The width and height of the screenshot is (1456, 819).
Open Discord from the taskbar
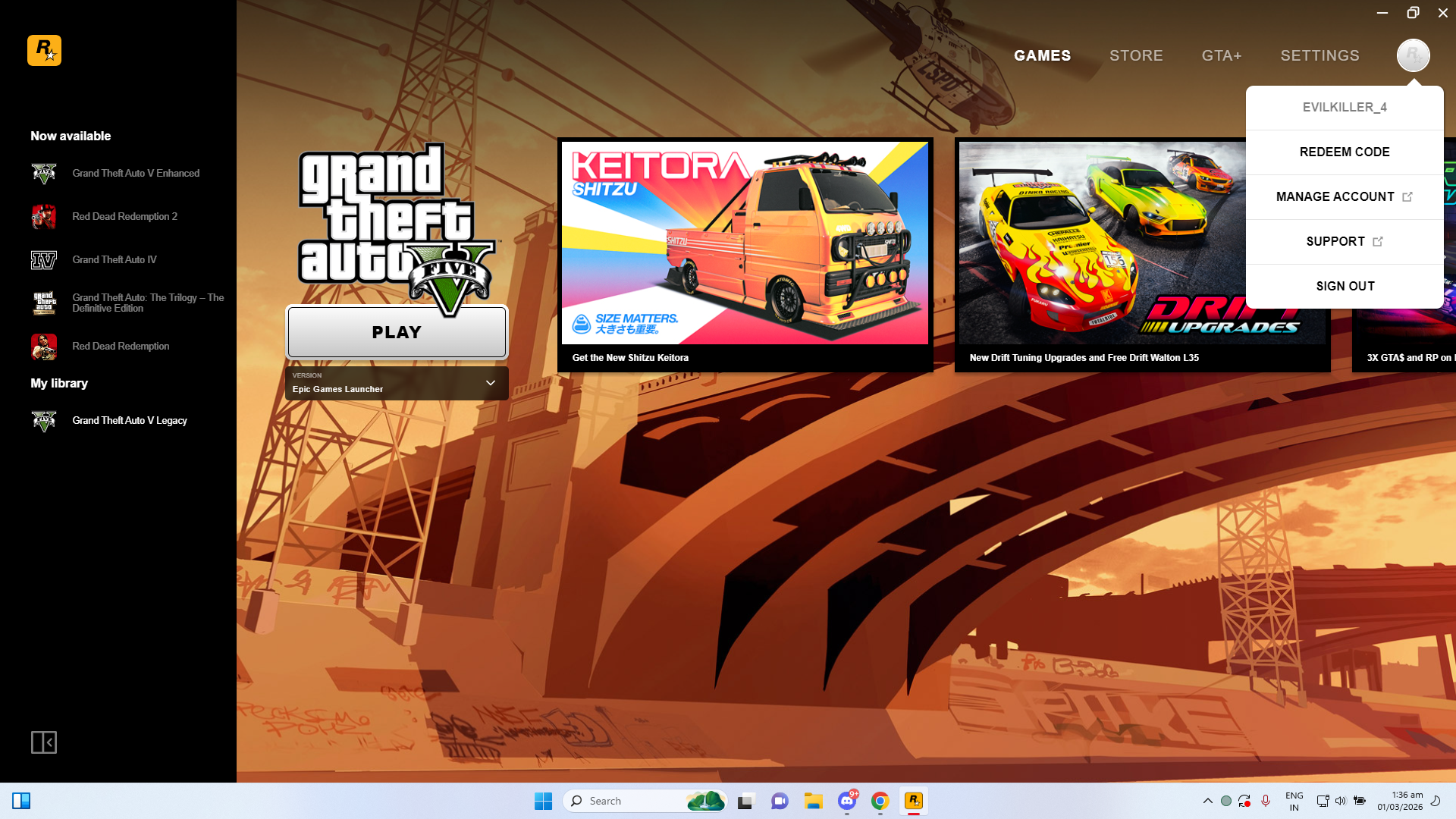847,801
